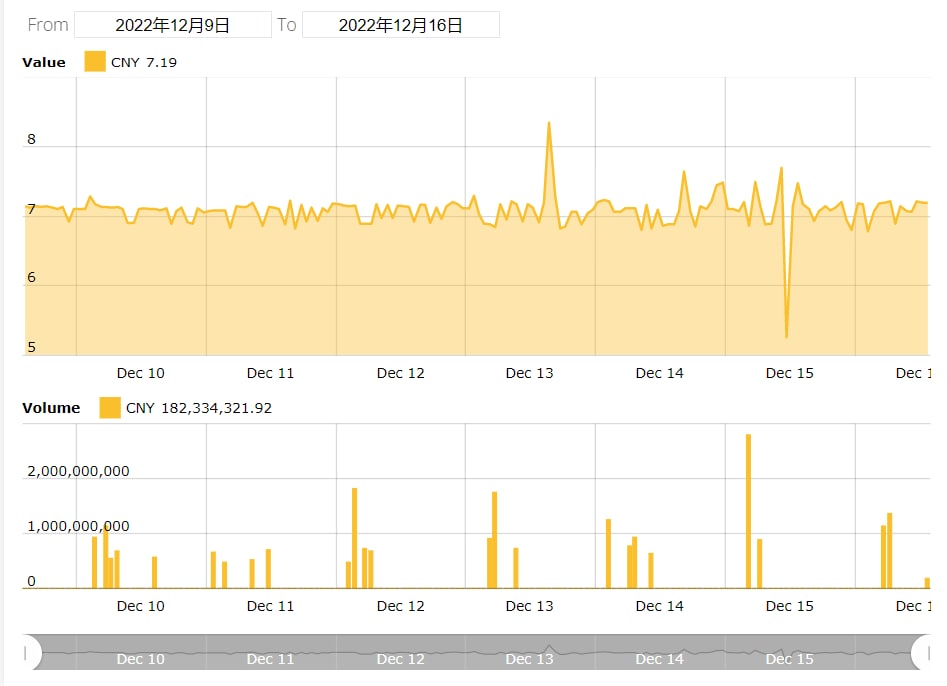Click the small last volume bar at right edge
Image resolution: width=947 pixels, height=686 pixels.
927,583
